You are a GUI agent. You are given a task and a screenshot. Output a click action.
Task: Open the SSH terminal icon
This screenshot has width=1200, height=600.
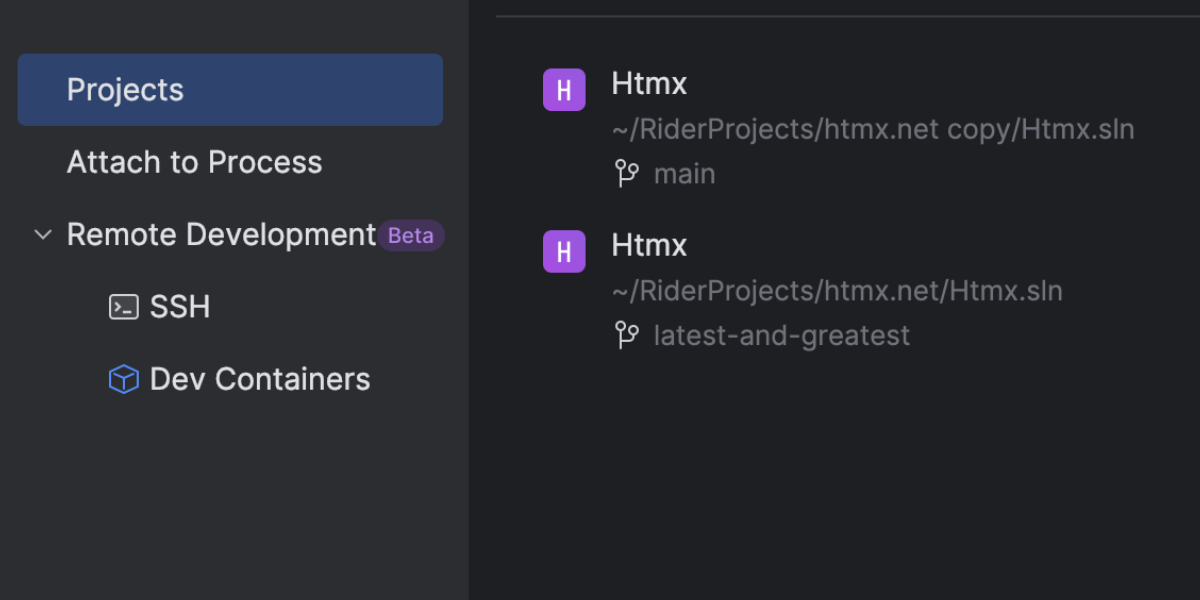123,307
